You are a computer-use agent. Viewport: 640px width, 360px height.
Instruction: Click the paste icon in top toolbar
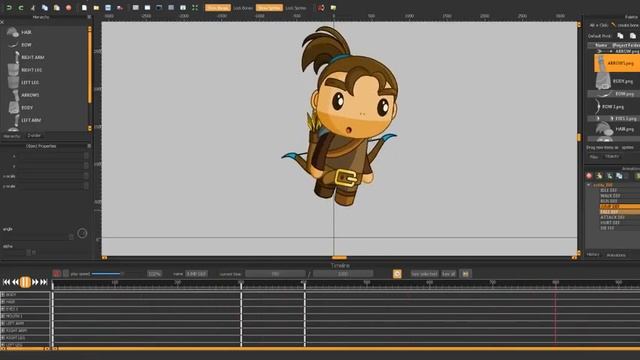pyautogui.click(x=57, y=8)
